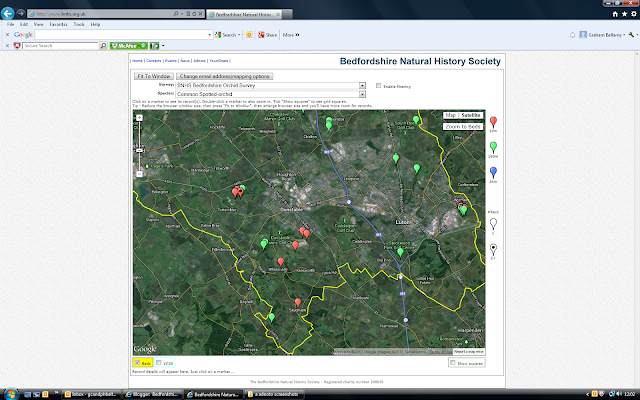Click the map zoom-out minus button

coord(139,174)
